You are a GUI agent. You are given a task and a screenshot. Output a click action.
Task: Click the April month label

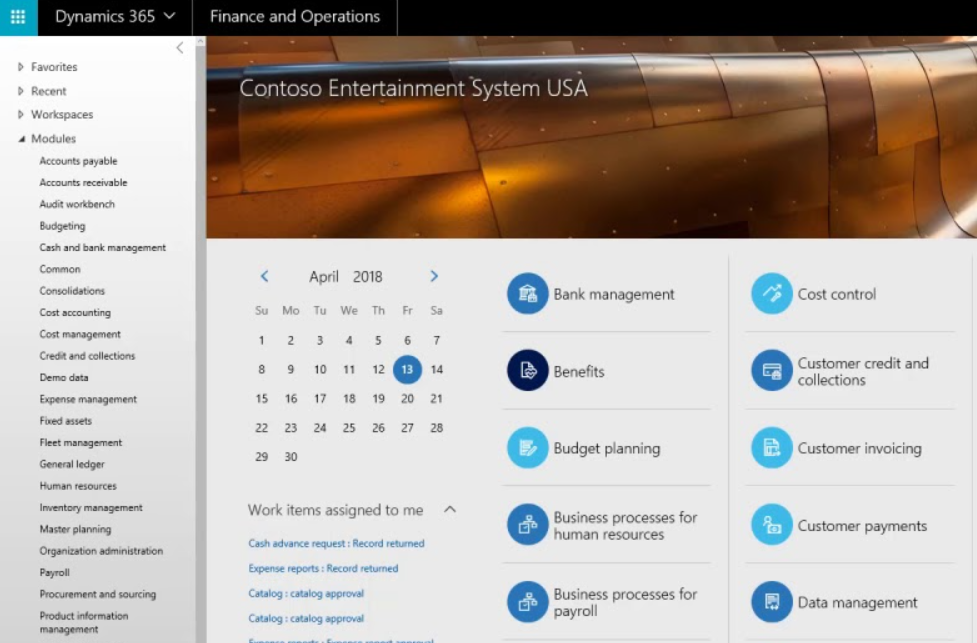(324, 277)
